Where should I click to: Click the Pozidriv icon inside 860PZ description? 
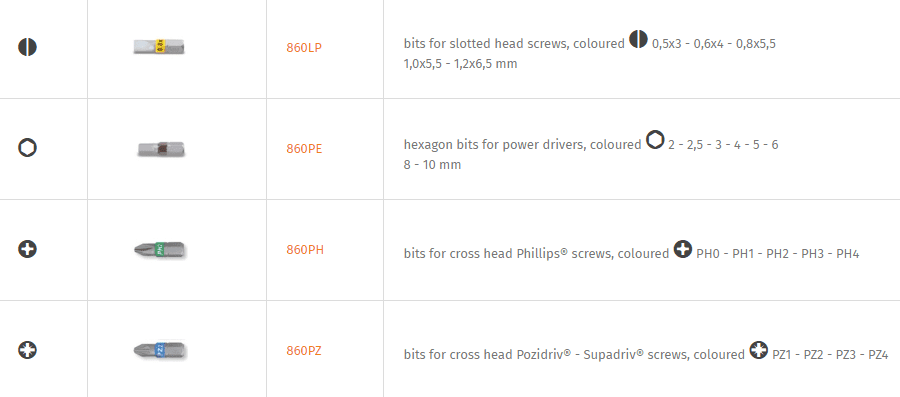(758, 350)
